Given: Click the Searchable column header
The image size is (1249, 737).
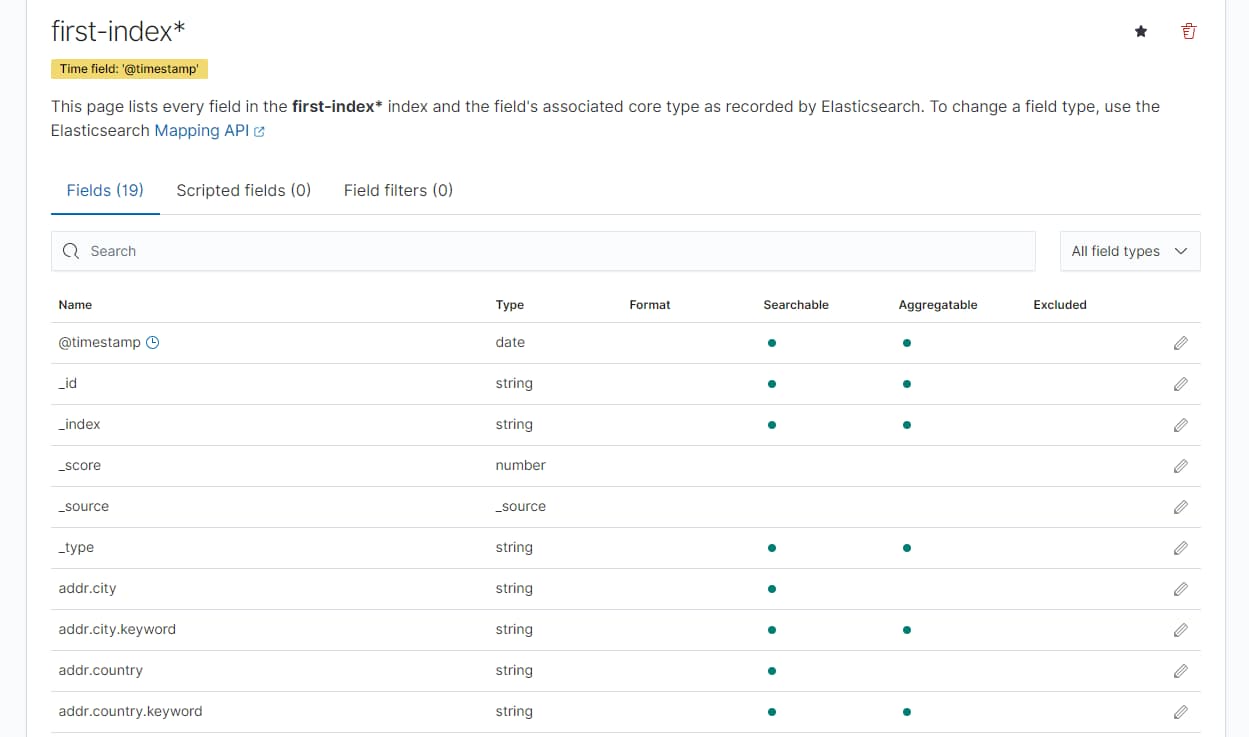Looking at the screenshot, I should (795, 305).
